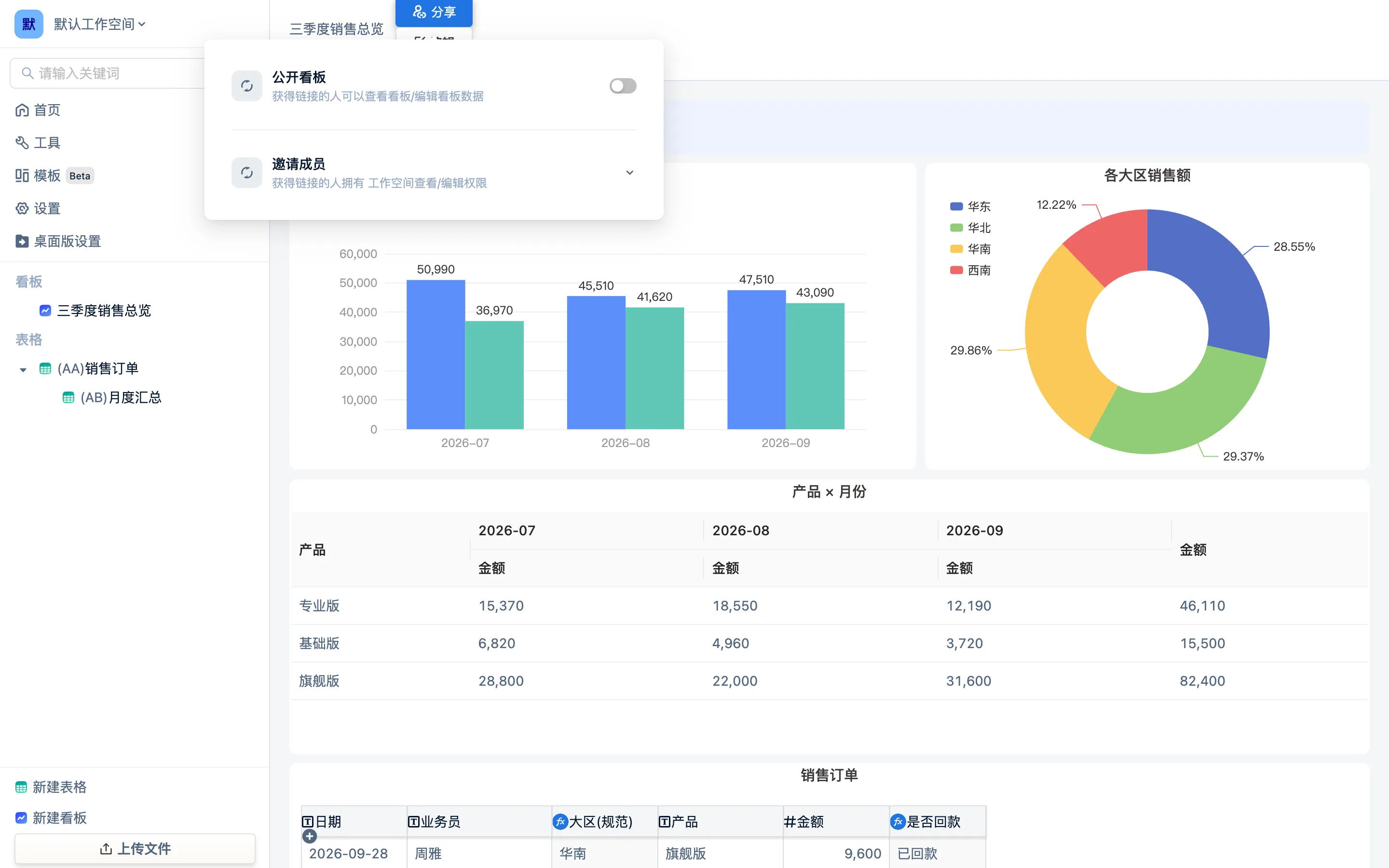Select the 专业版 row label
This screenshot has height=868, width=1389.
319,606
